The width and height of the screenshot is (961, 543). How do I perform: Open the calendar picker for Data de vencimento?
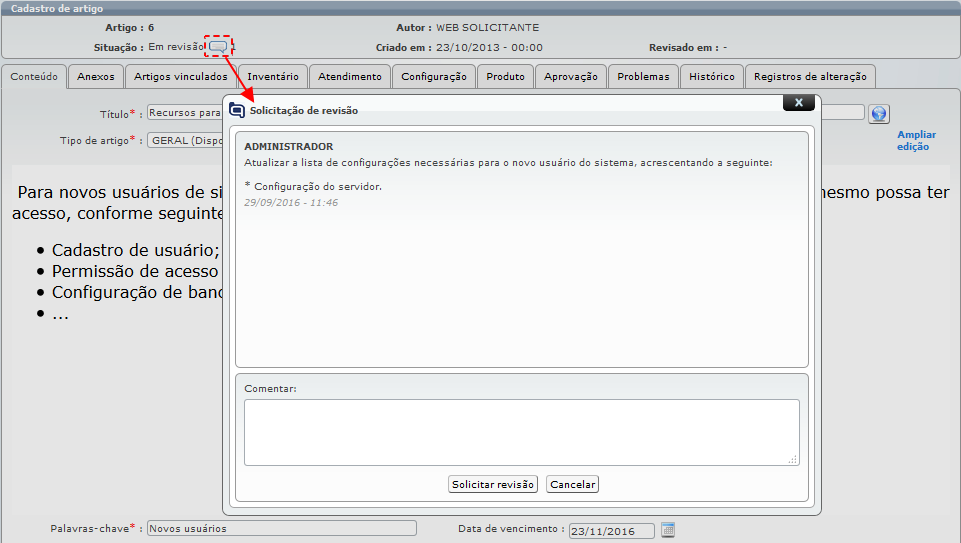tap(669, 530)
